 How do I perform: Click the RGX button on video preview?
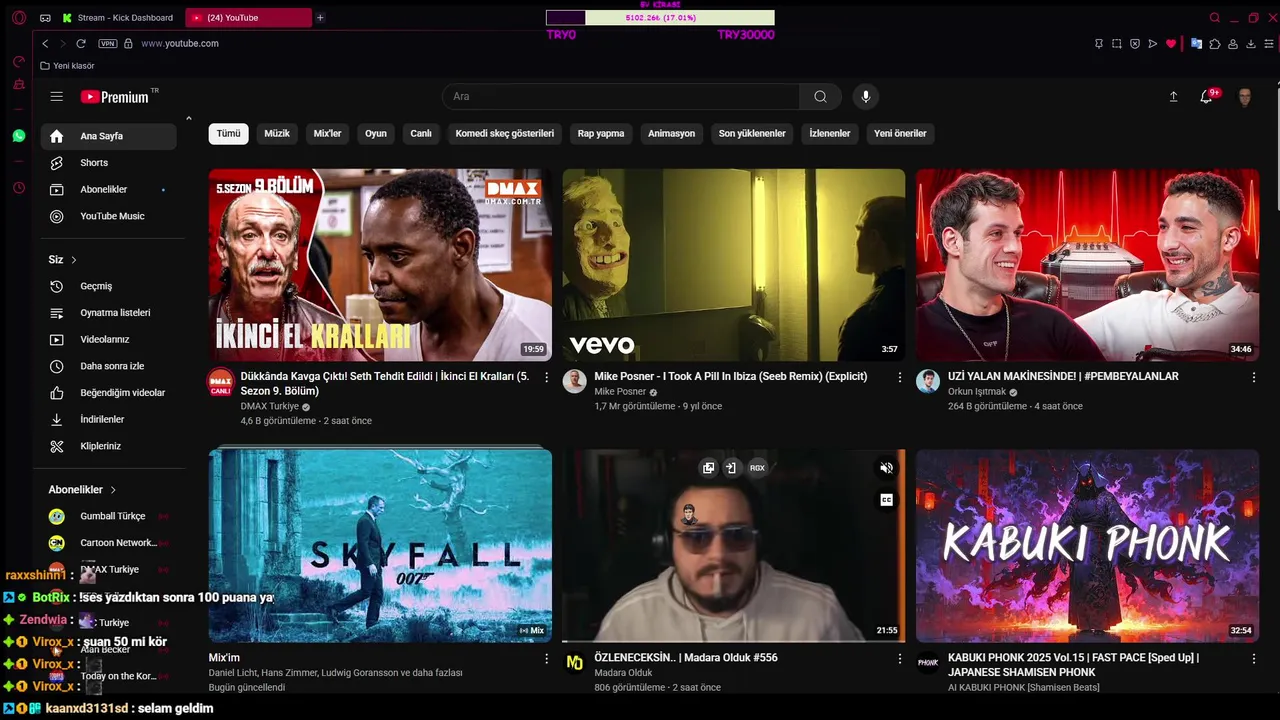click(x=757, y=468)
